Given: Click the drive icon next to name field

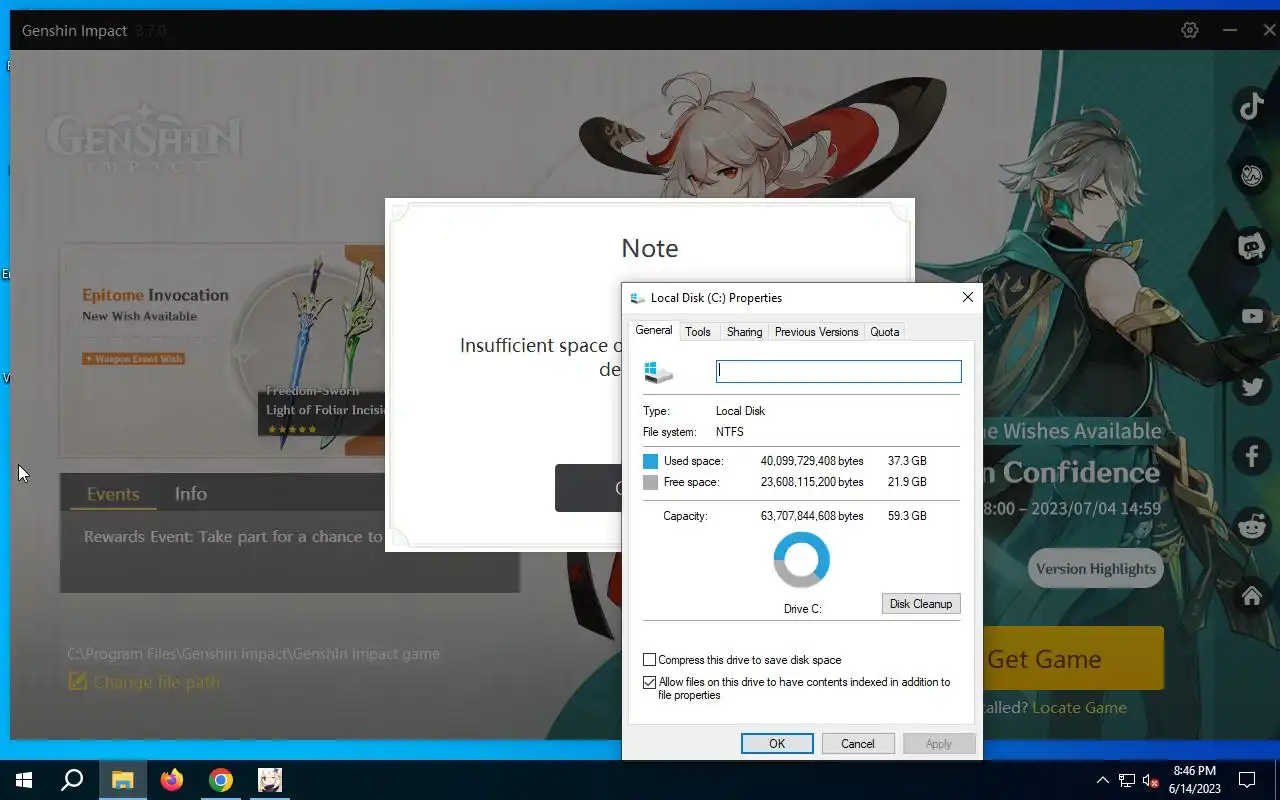Looking at the screenshot, I should tap(659, 372).
